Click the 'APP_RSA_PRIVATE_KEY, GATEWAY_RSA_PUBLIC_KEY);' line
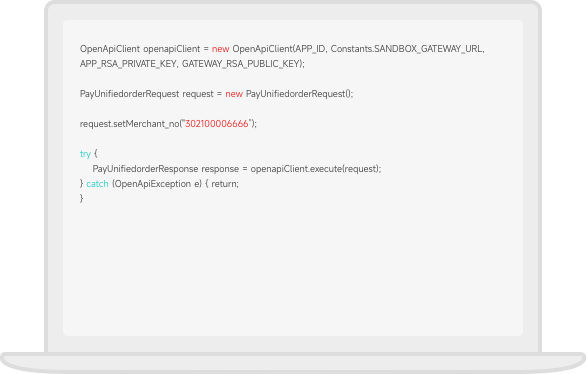 (192, 64)
